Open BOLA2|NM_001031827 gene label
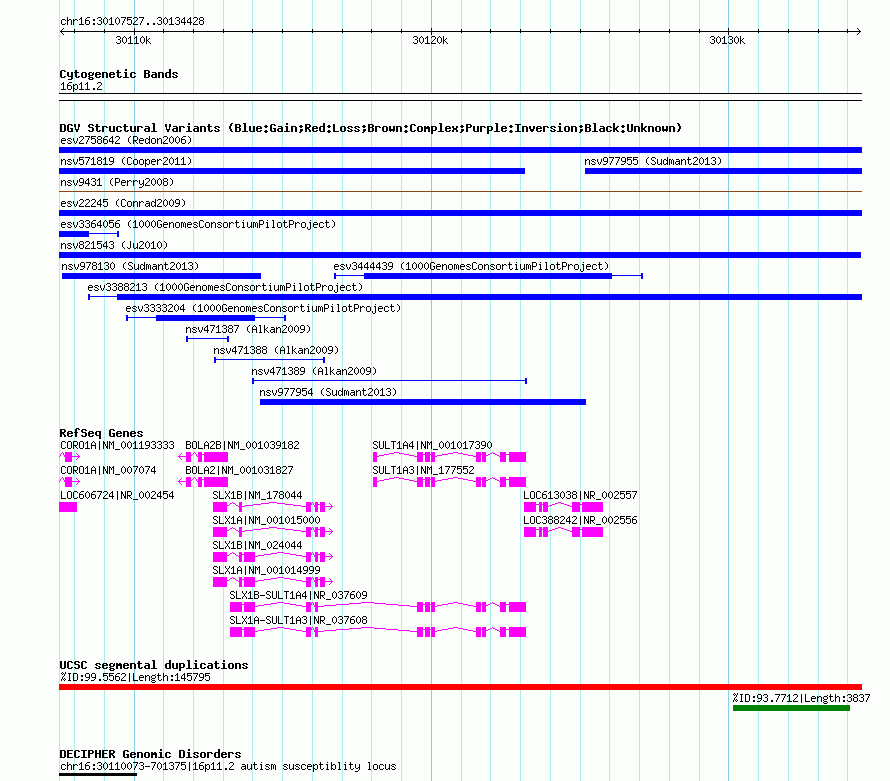 click(x=240, y=471)
